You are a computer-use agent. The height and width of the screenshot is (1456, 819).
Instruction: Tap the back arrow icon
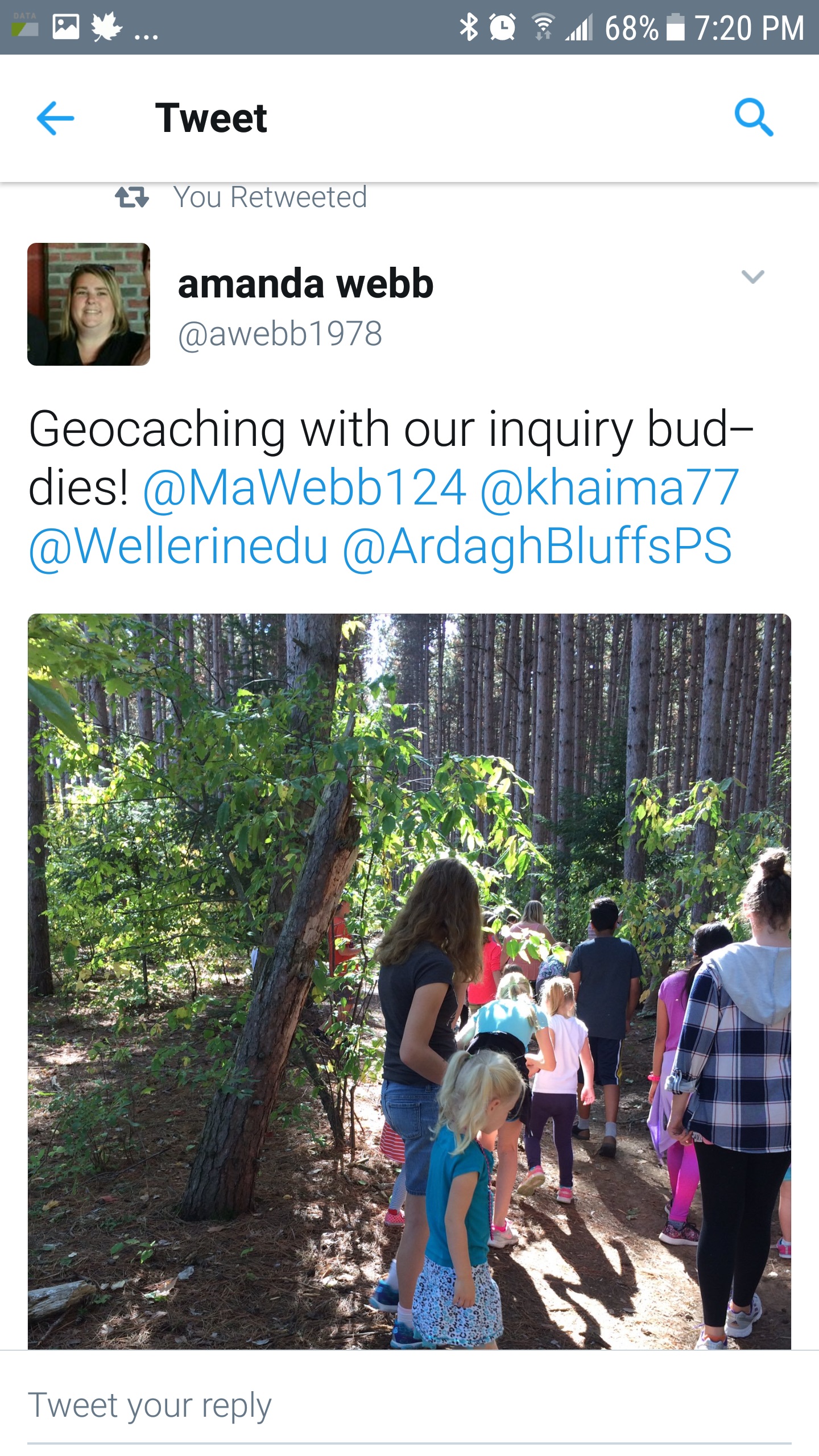click(55, 118)
